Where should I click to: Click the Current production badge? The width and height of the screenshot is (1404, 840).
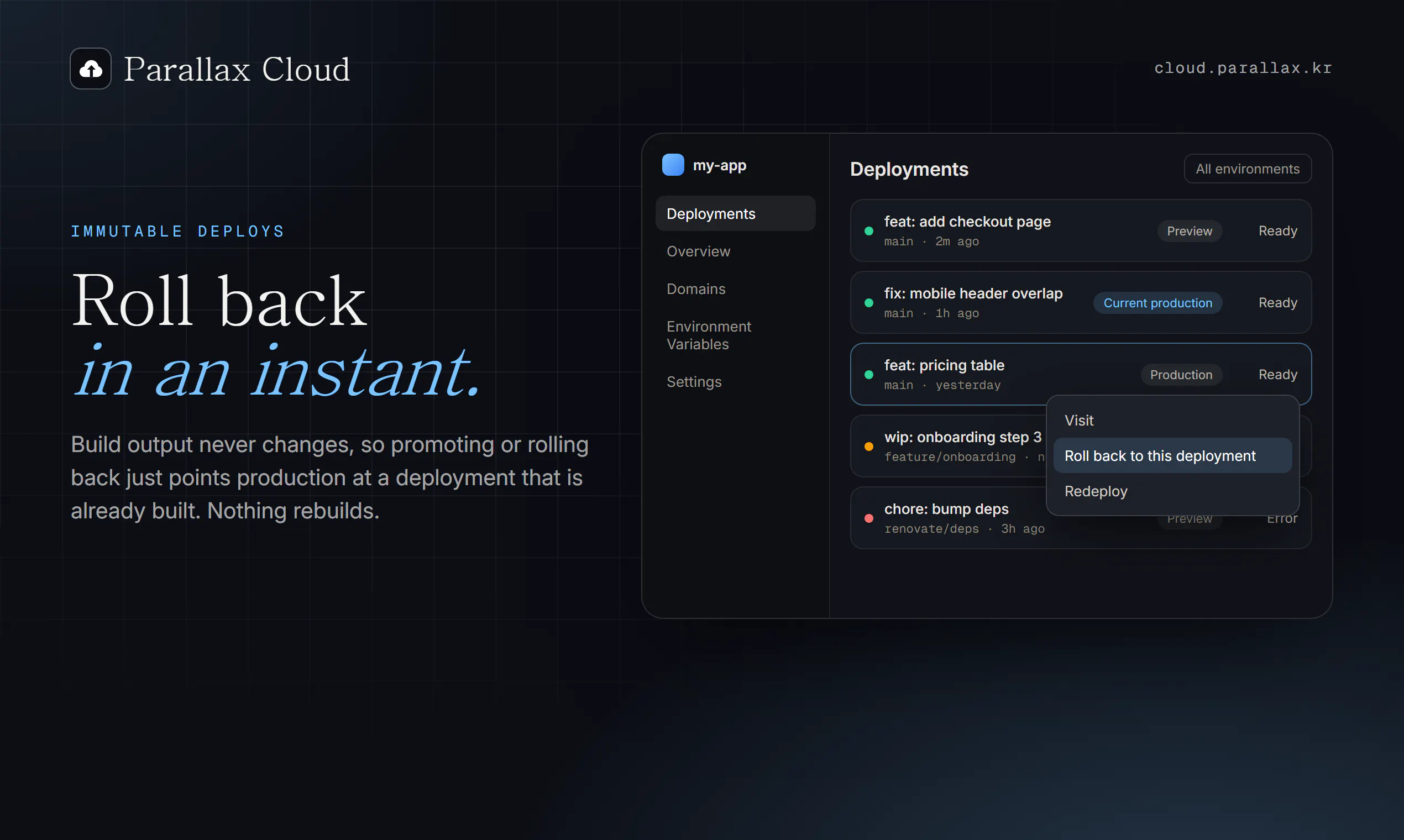[x=1157, y=303]
